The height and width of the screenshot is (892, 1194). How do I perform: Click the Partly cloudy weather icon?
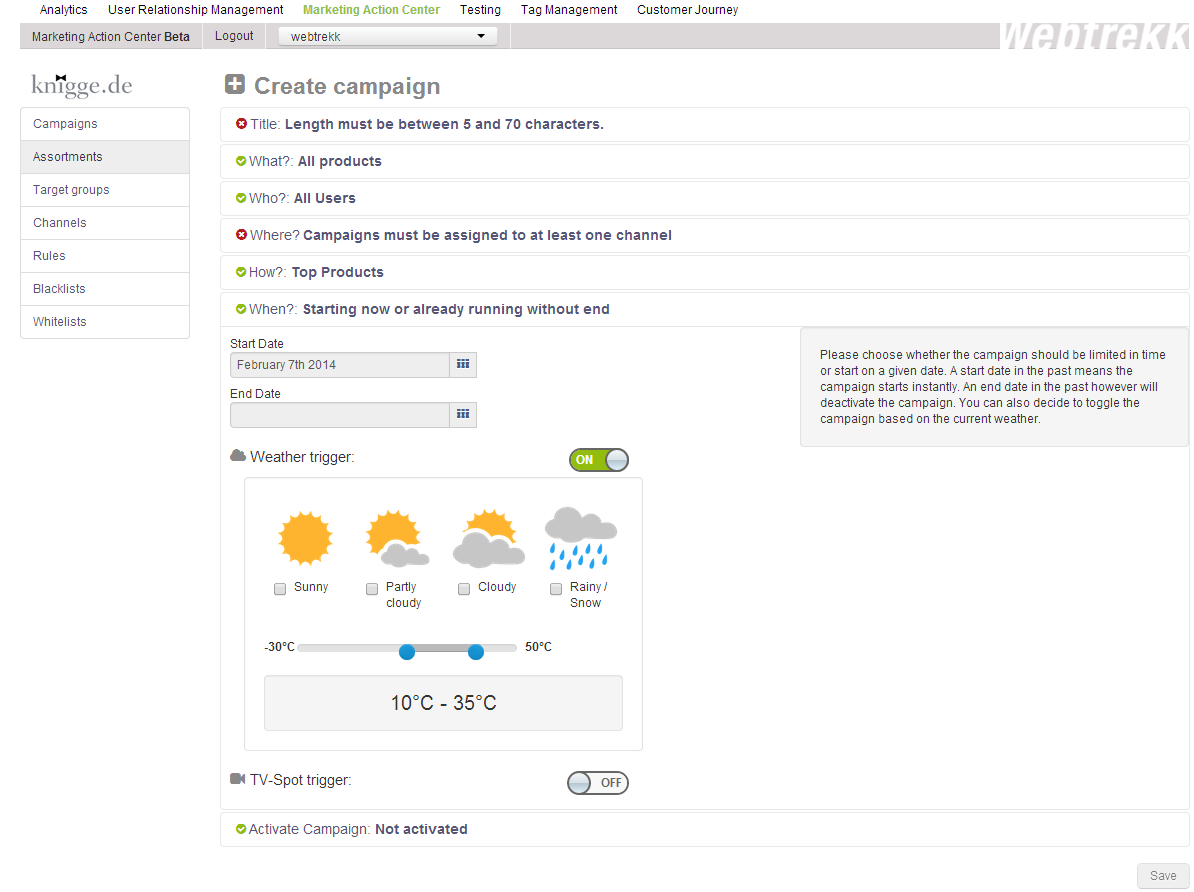point(397,538)
